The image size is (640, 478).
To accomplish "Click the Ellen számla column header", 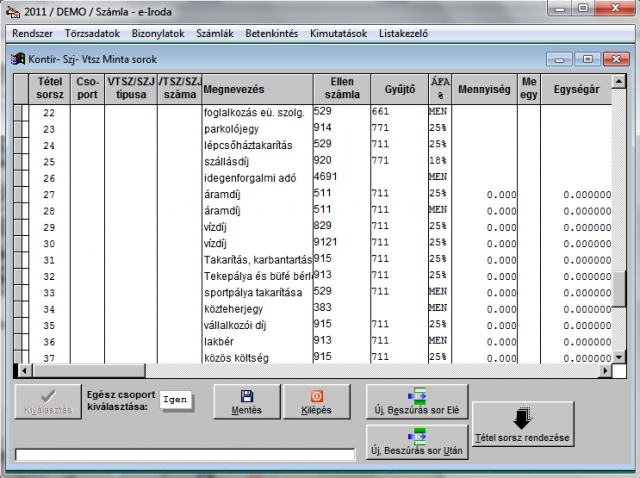I will 340,89.
